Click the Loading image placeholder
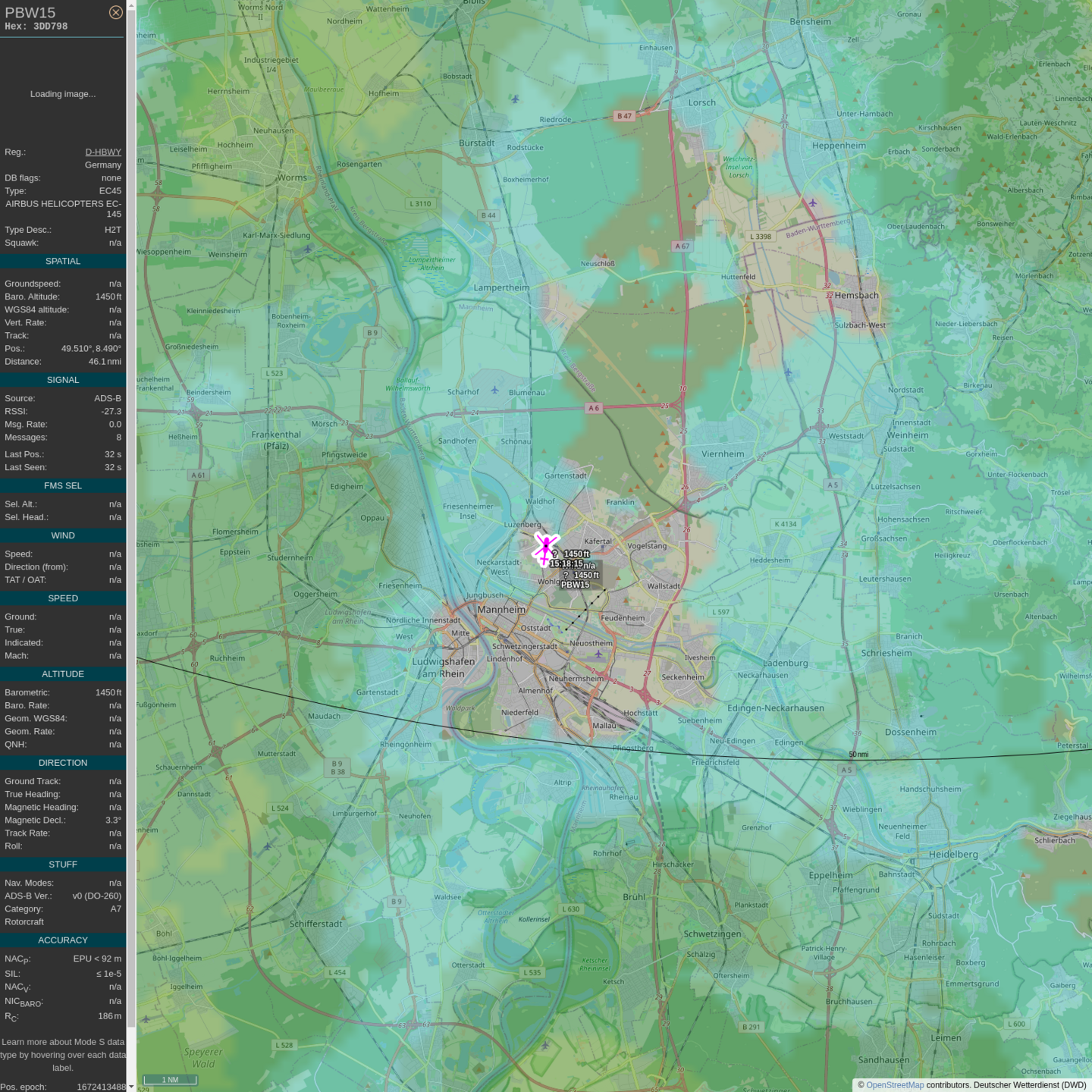1092x1092 pixels. point(63,94)
